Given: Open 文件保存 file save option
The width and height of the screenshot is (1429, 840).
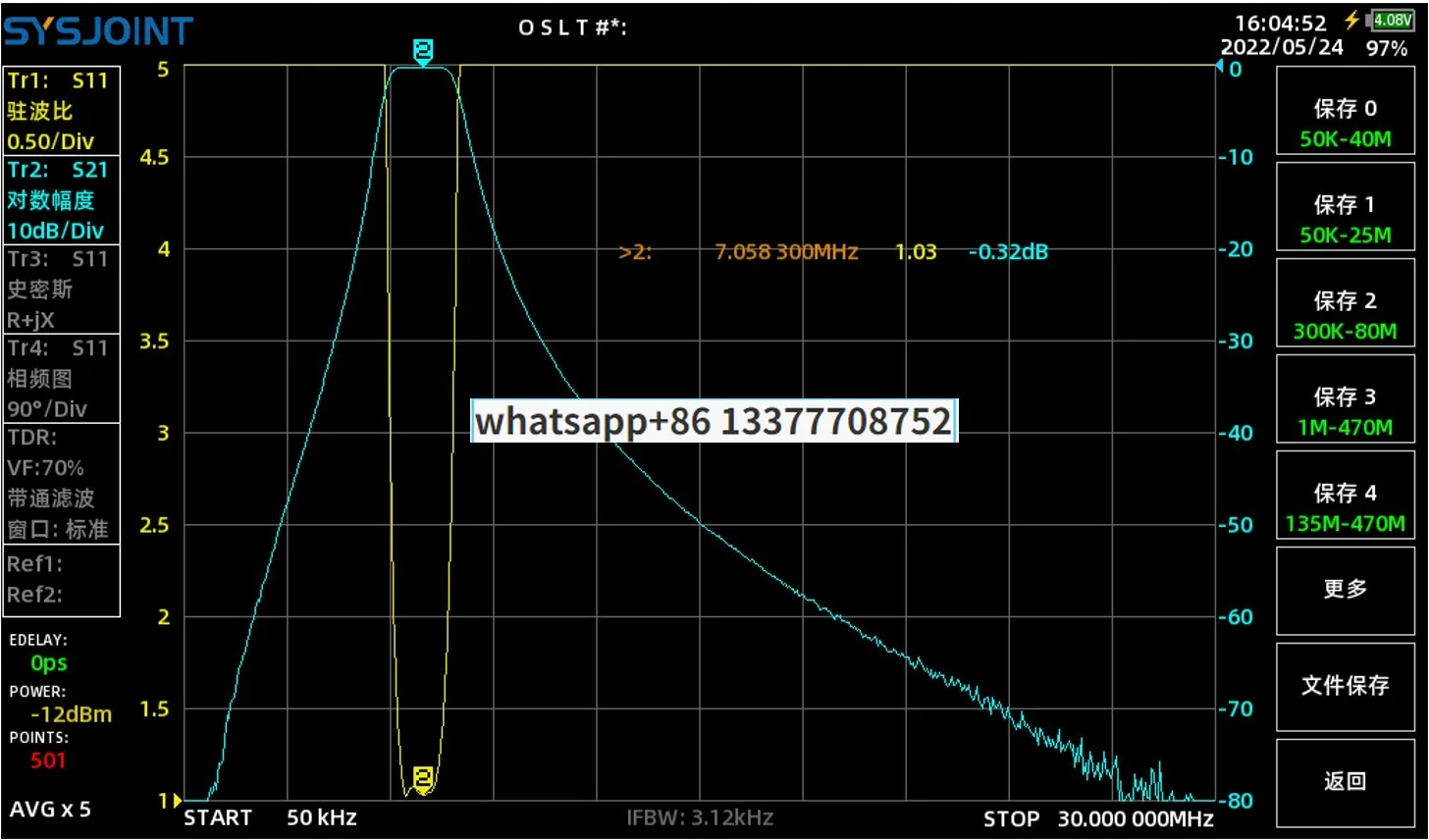Looking at the screenshot, I should point(1345,687).
